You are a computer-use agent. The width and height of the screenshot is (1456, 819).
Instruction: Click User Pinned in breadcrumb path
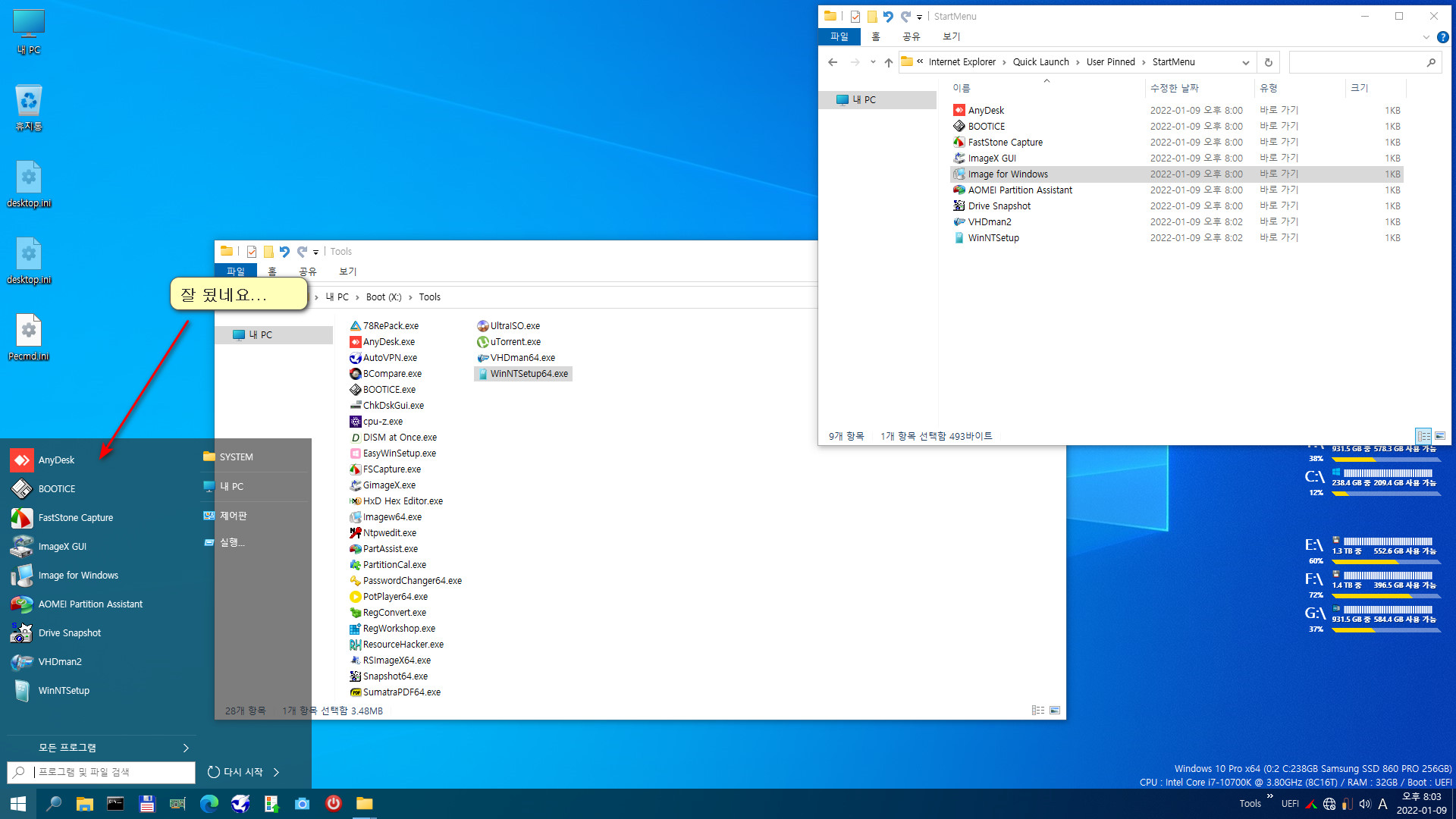coord(1110,62)
